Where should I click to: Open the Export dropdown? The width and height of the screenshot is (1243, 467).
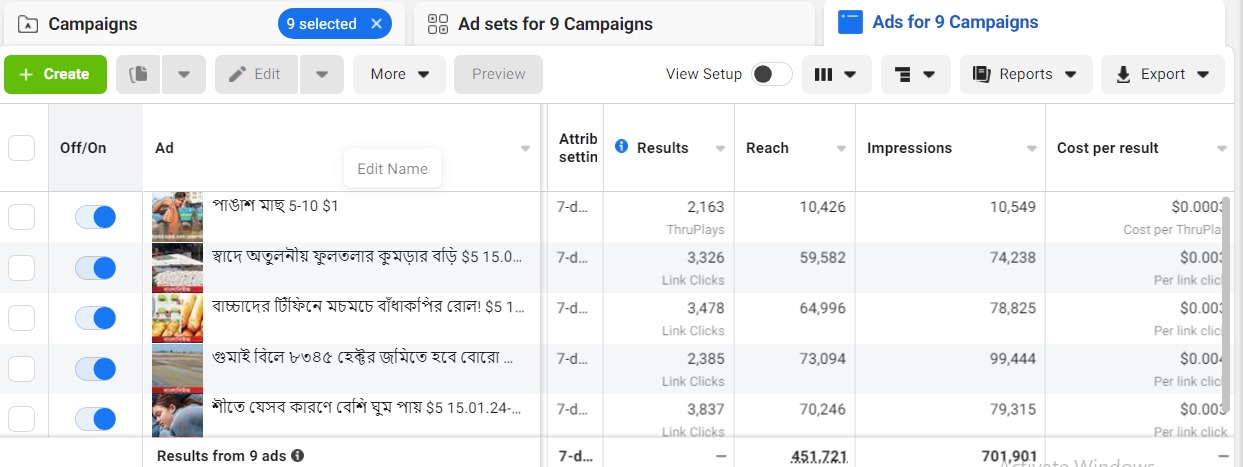pyautogui.click(x=1162, y=74)
